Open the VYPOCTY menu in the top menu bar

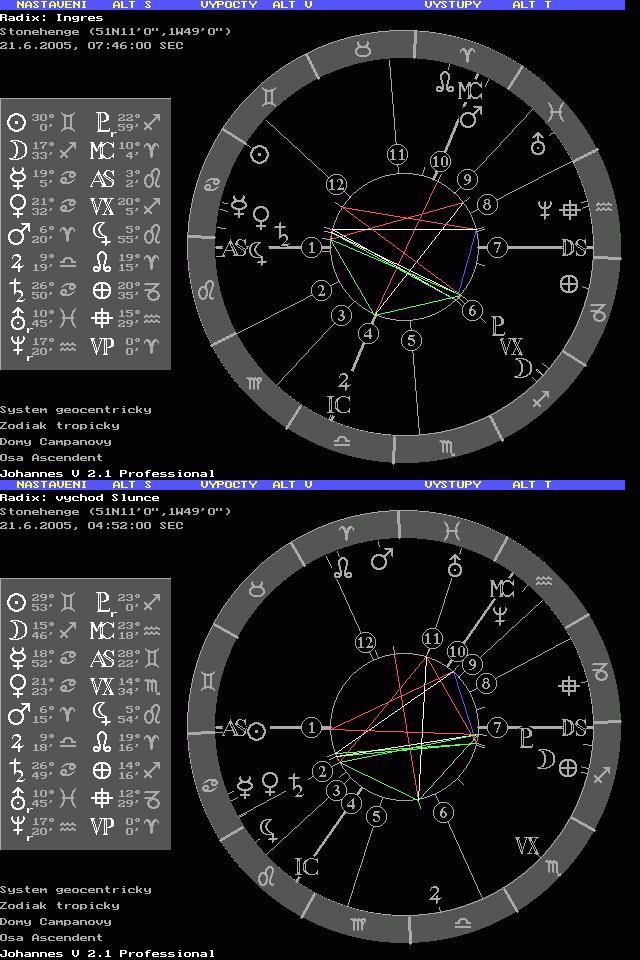[229, 5]
